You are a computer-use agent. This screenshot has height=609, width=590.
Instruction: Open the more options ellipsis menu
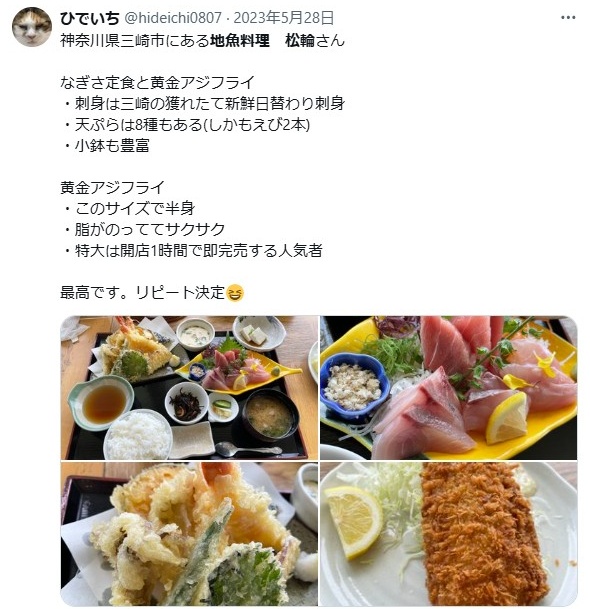click(568, 17)
